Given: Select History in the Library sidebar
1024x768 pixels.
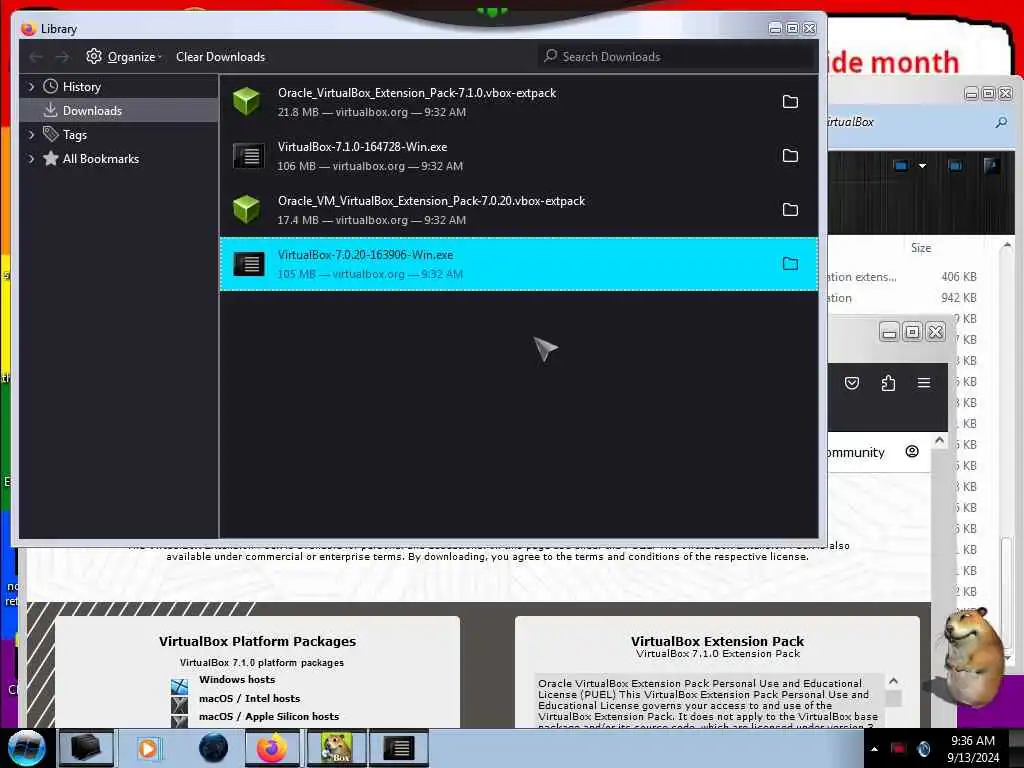Looking at the screenshot, I should (82, 87).
